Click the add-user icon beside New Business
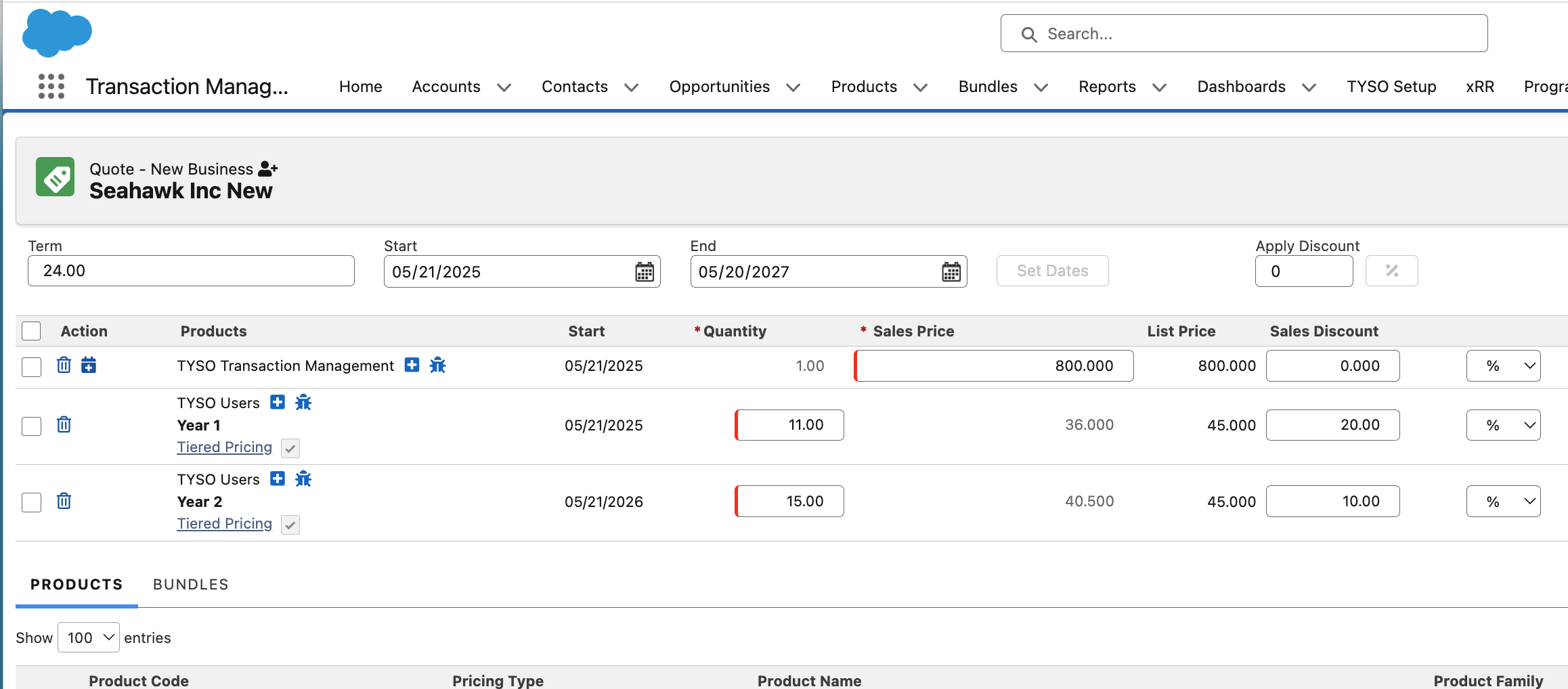 (268, 169)
